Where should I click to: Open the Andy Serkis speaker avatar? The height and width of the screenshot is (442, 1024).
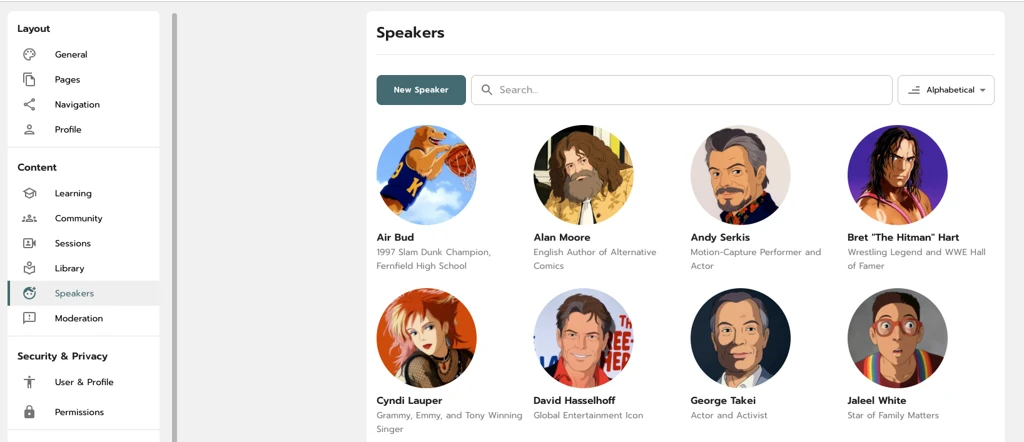pos(741,175)
